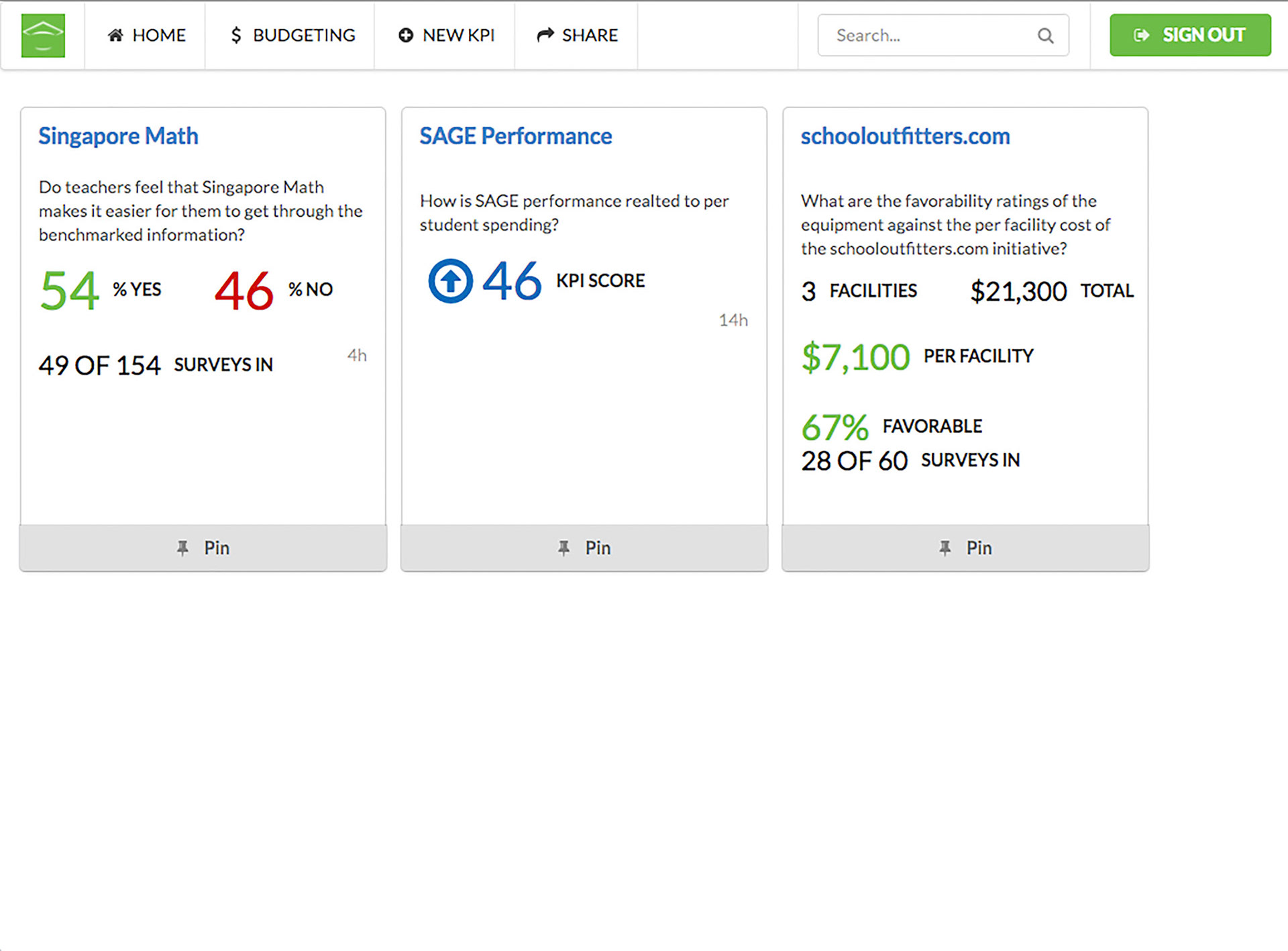Click the house icon beside HOME

115,35
